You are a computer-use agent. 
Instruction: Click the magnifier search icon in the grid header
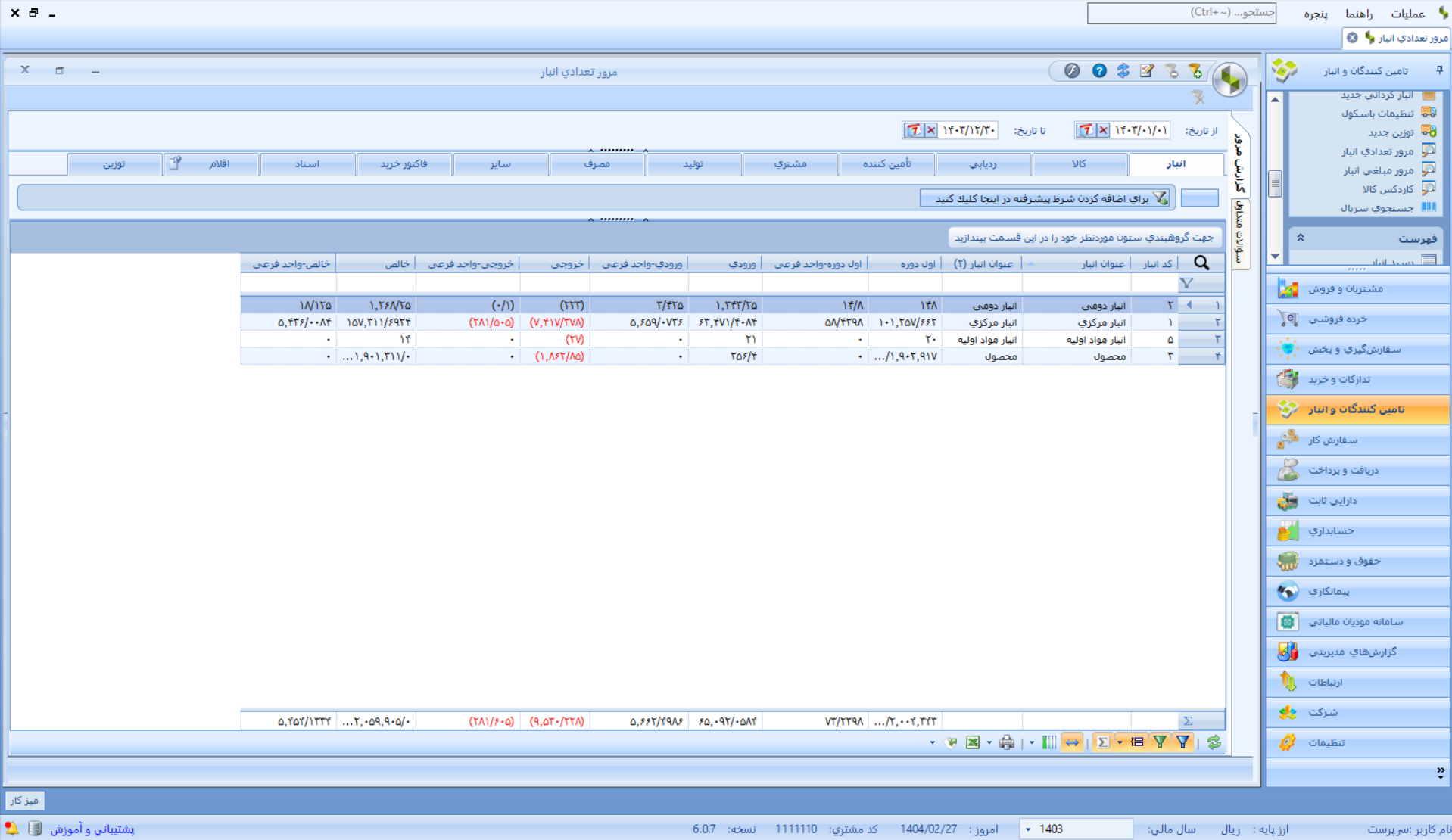(x=1201, y=263)
